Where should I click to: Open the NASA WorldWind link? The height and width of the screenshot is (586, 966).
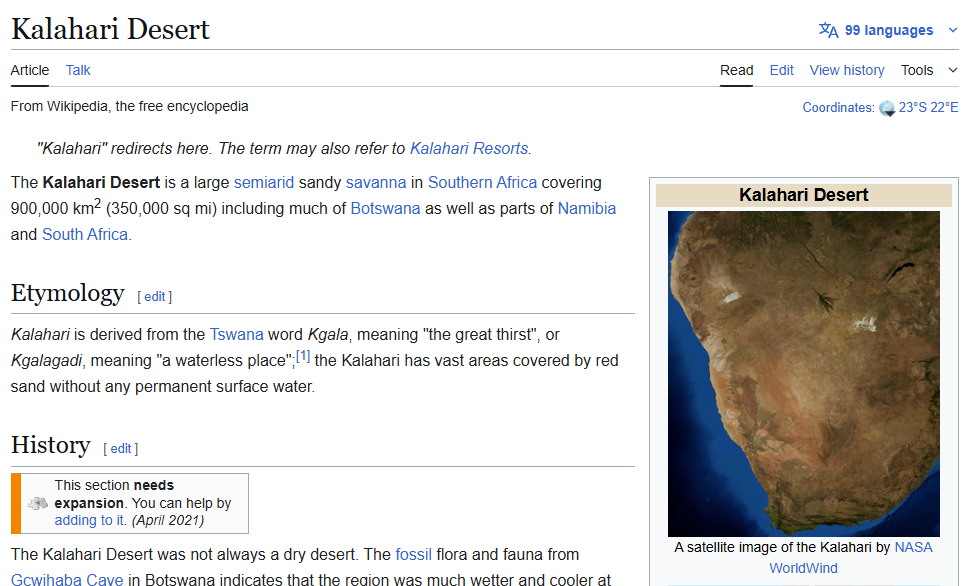pos(851,558)
